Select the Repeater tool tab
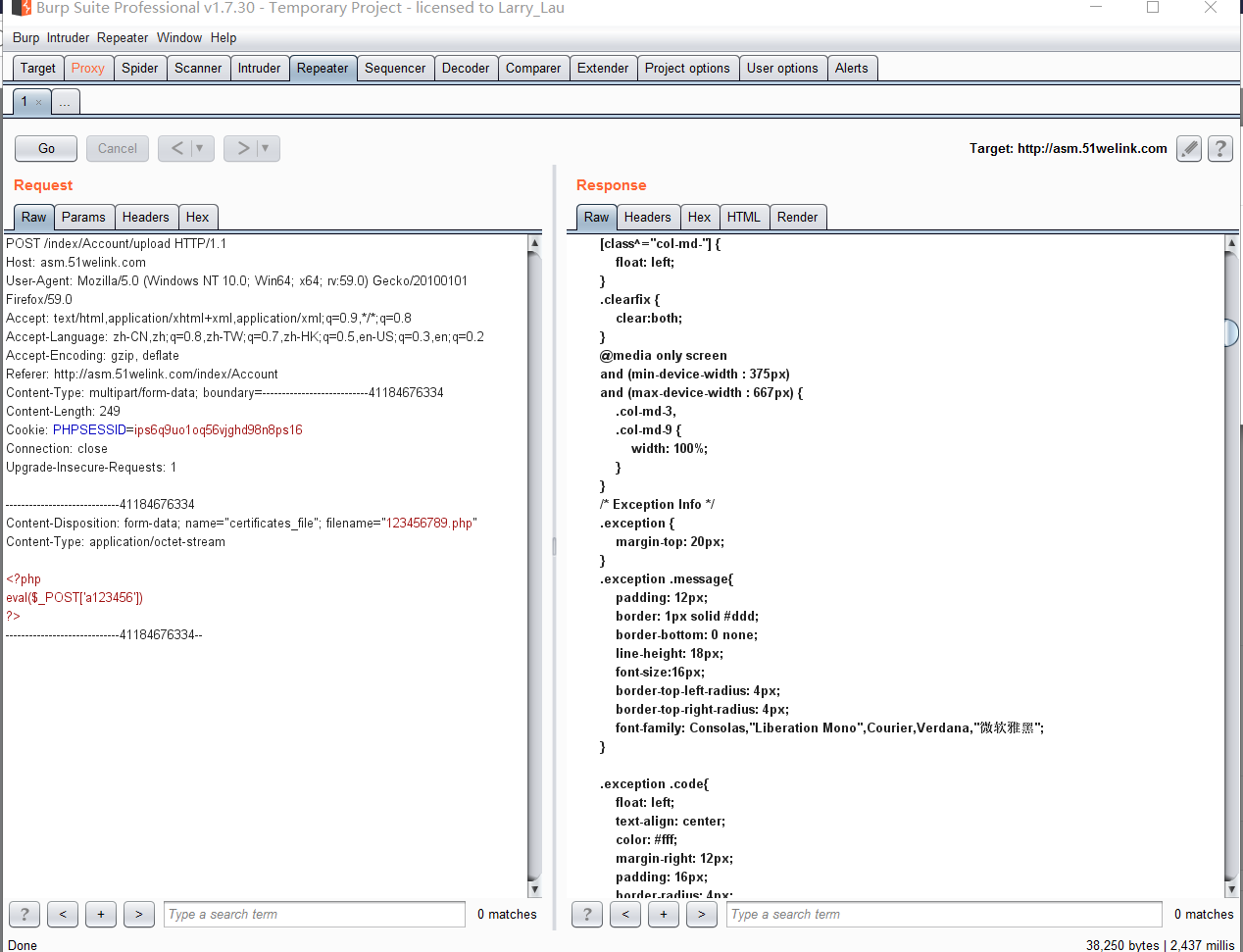 click(x=323, y=68)
